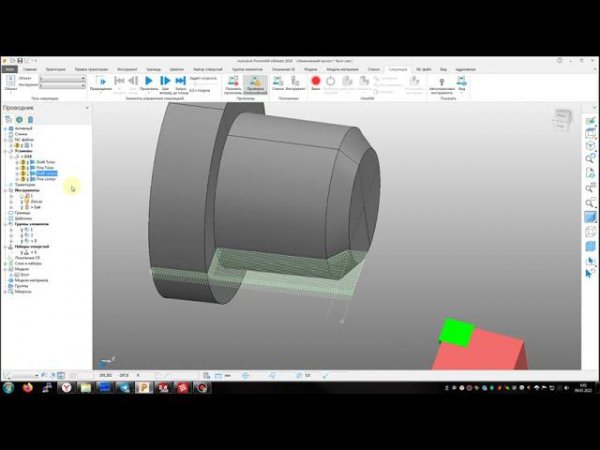Expand the Макросы tree node
The image size is (600, 450).
[x=5, y=292]
